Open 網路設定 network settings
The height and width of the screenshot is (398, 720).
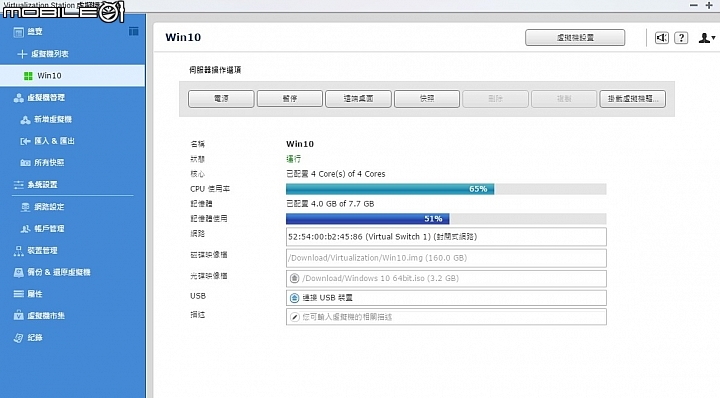click(43, 207)
